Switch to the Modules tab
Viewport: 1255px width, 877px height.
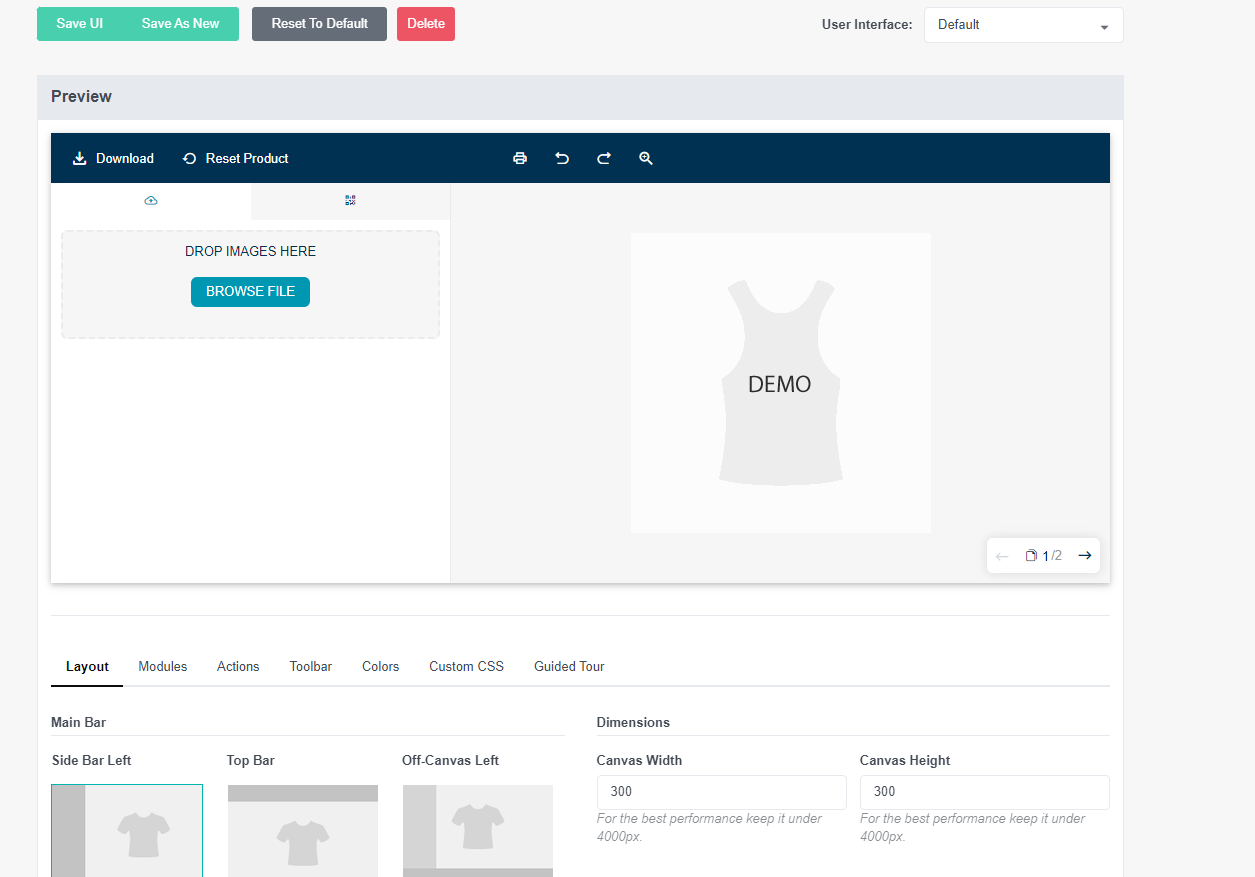163,667
